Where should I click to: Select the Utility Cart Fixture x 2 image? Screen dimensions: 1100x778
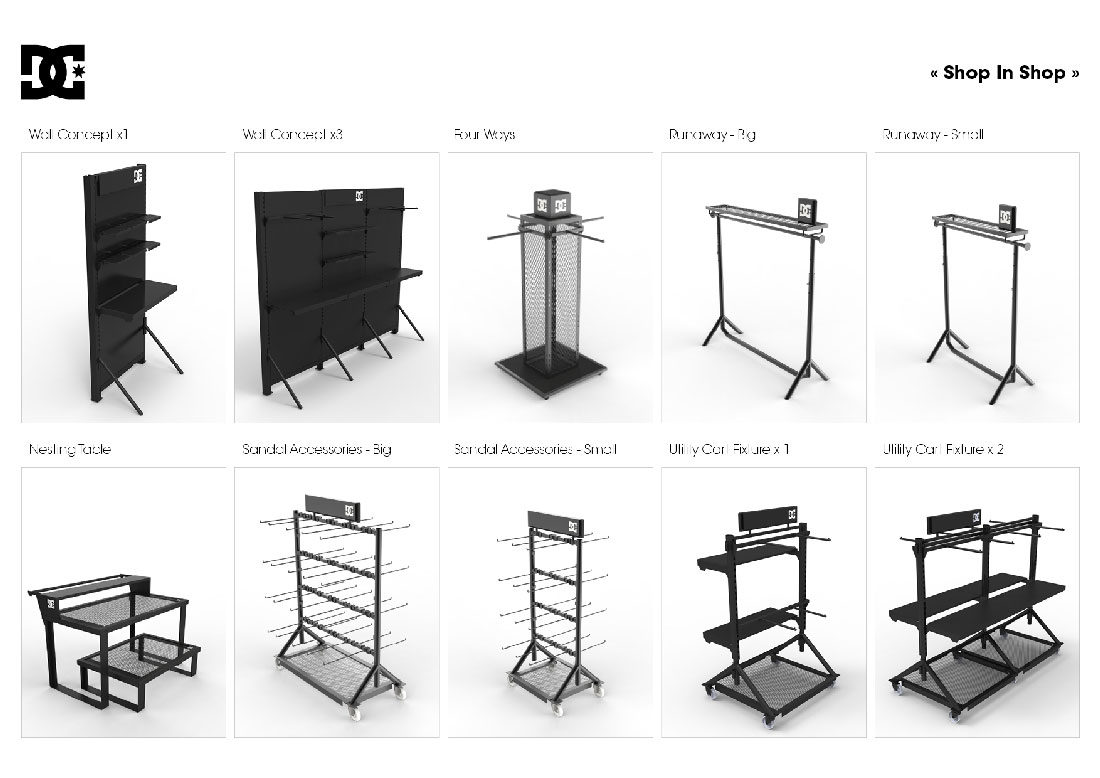977,603
